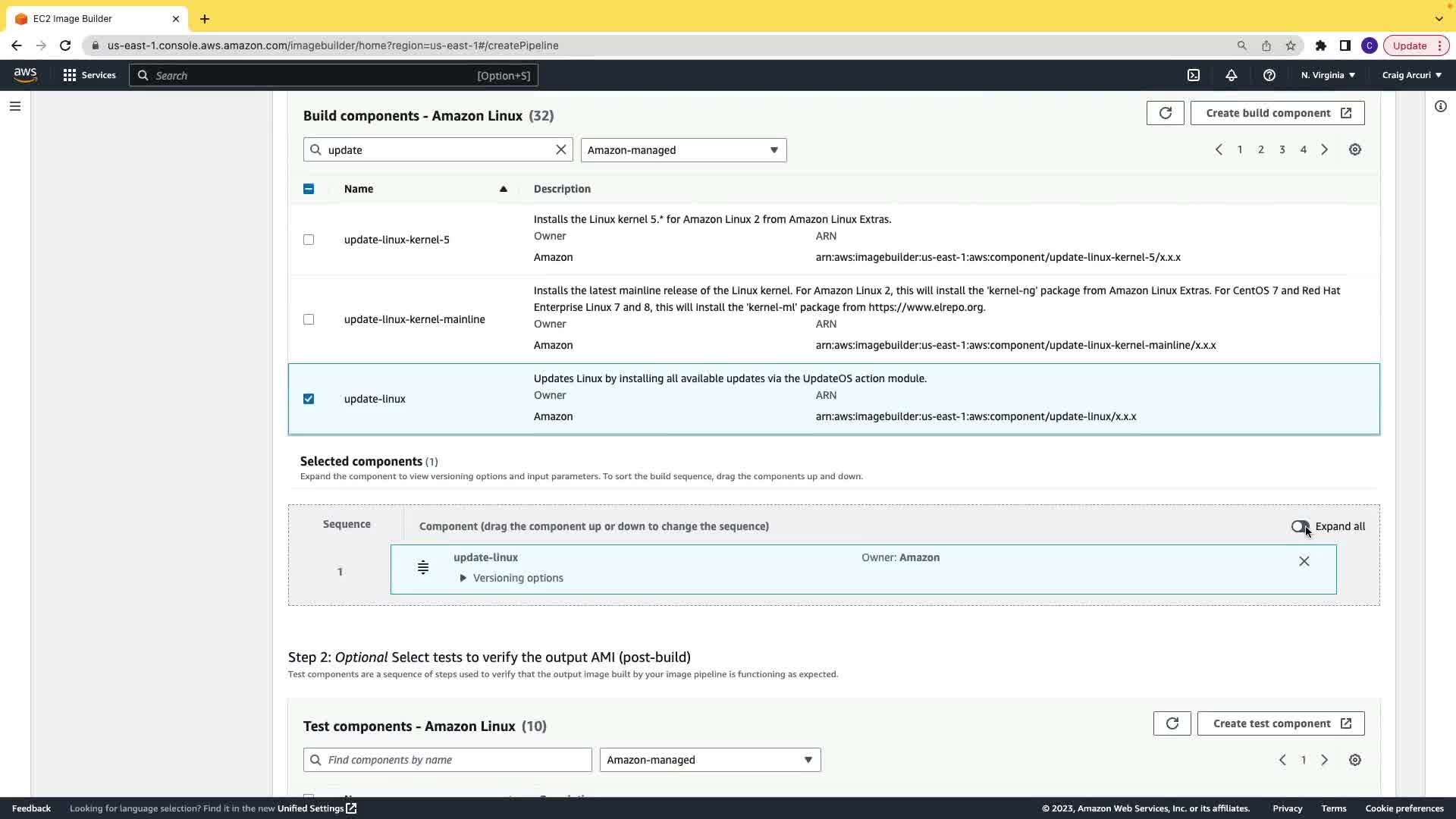
Task: Remove update-linux from selected components
Action: tap(1304, 562)
